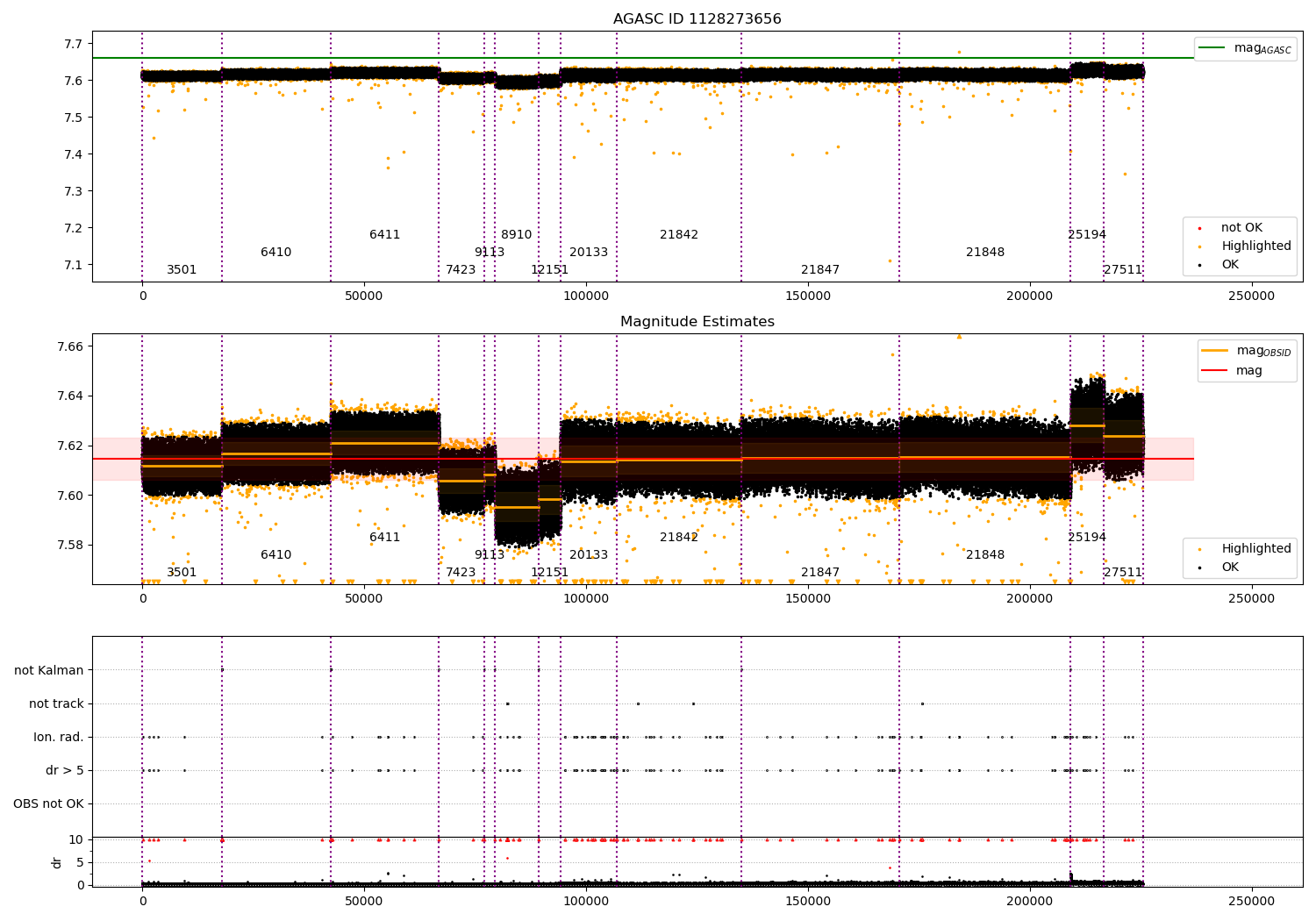The height and width of the screenshot is (921, 1316).
Task: Click y-axis tick 7.58 in Magnitude Estimates plot
Action: click(x=70, y=545)
